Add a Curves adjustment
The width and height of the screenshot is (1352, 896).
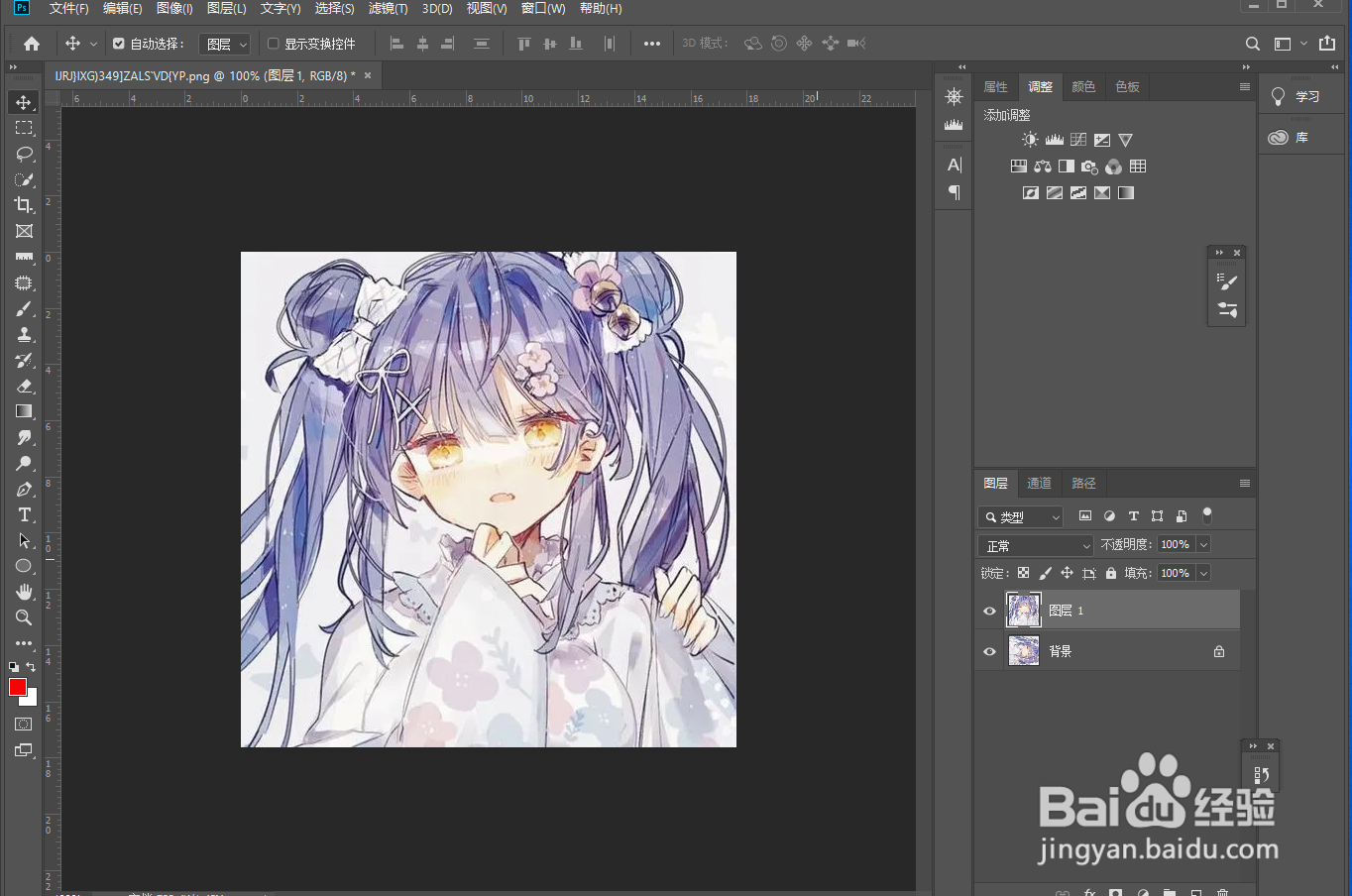pyautogui.click(x=1077, y=140)
